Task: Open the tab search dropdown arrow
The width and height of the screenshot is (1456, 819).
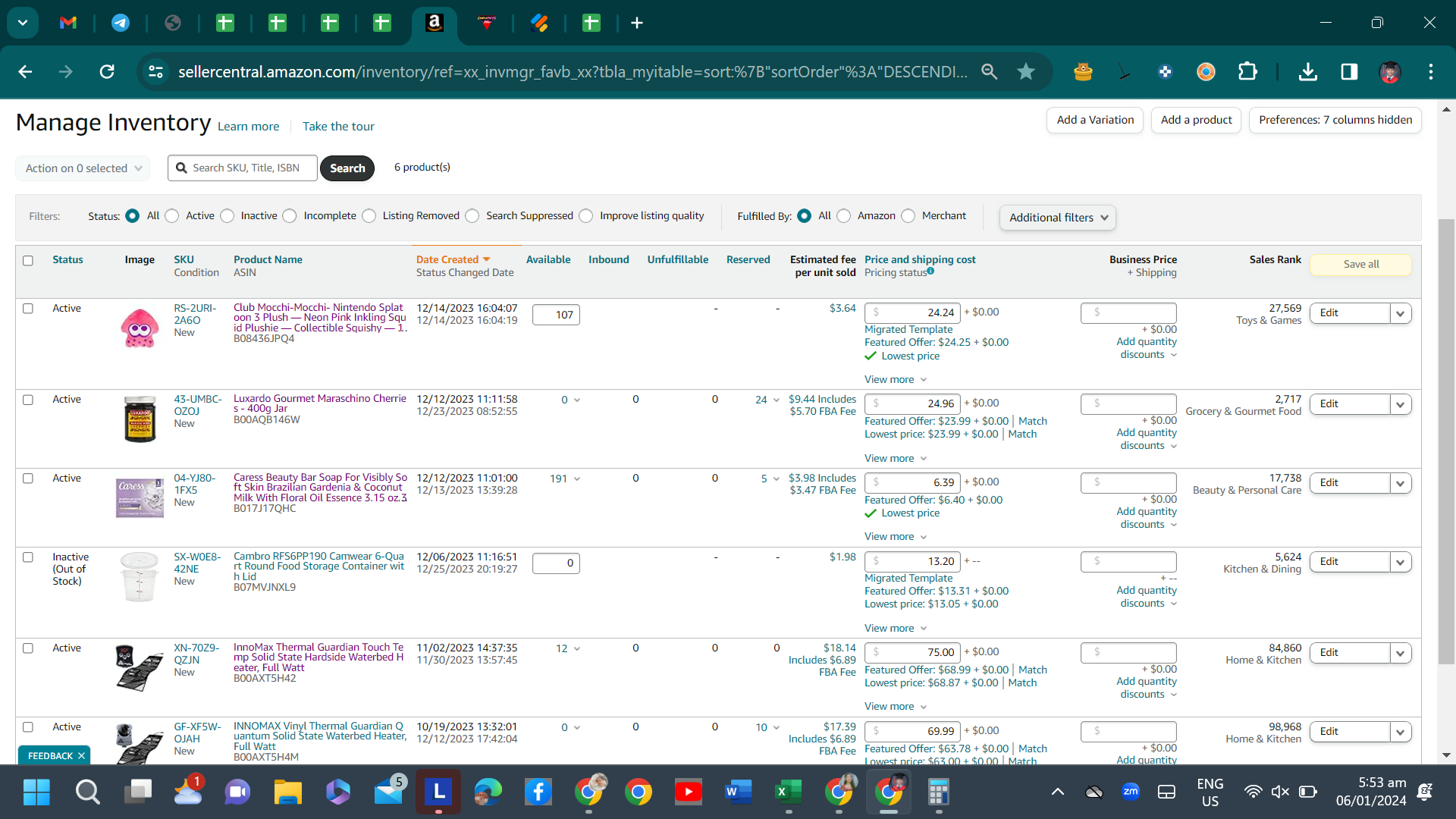Action: (23, 23)
